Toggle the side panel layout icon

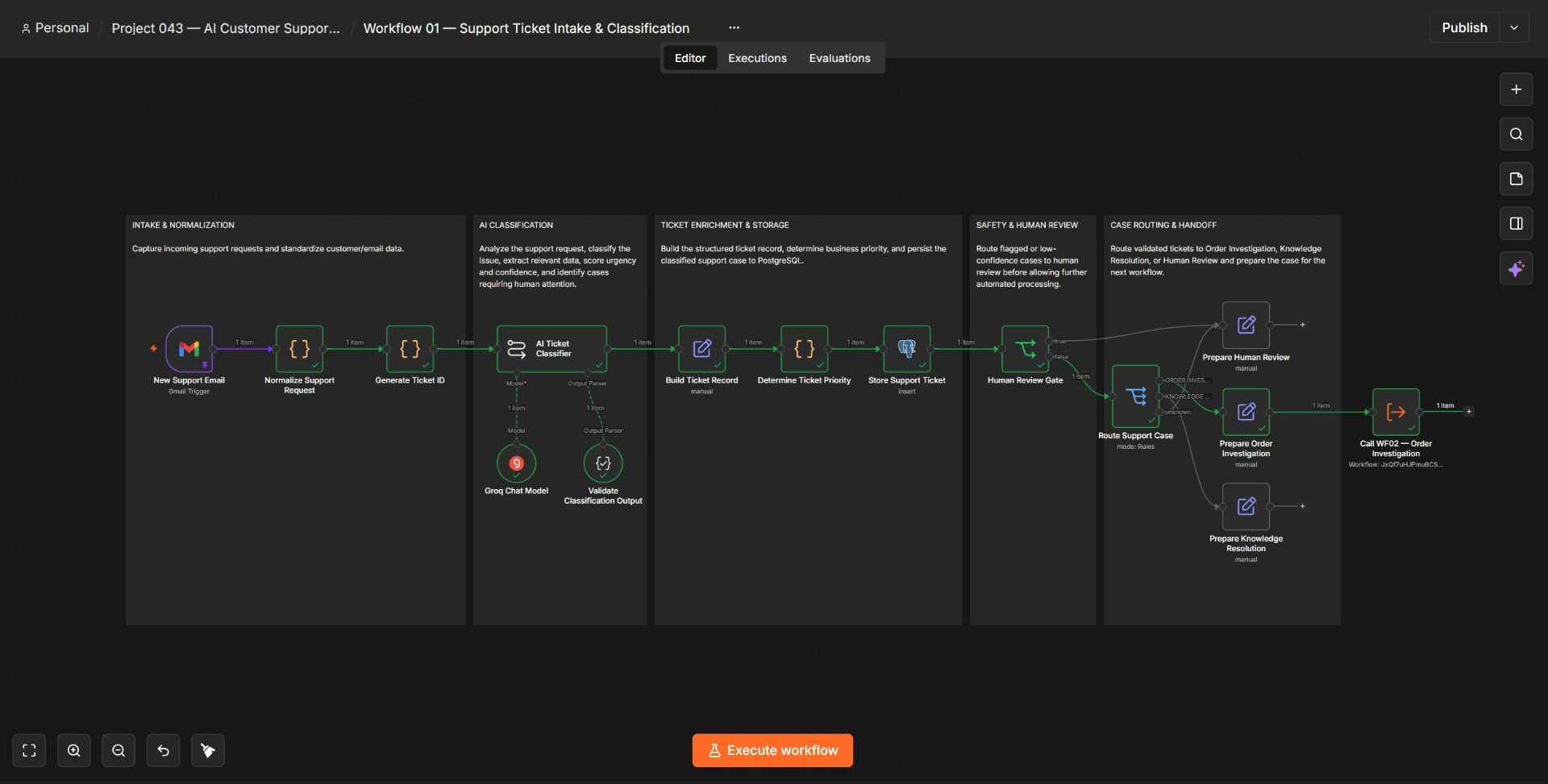pyautogui.click(x=1516, y=223)
